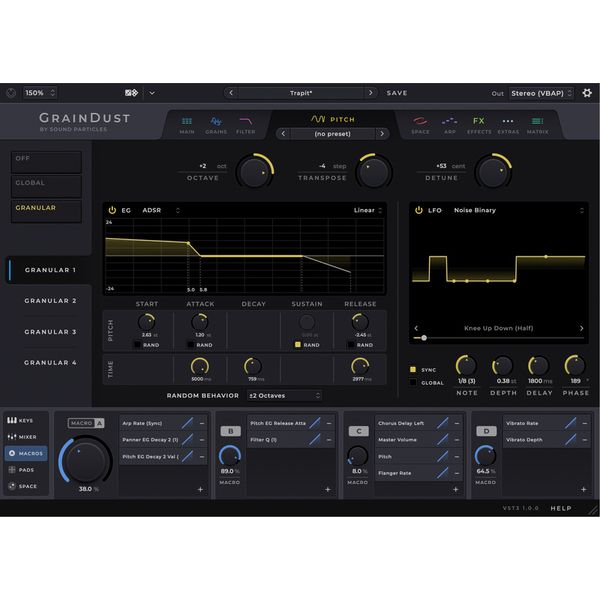Edit curve for Arp Rate (Sync) mapping
Screen dimensions: 600x600
(x=187, y=423)
